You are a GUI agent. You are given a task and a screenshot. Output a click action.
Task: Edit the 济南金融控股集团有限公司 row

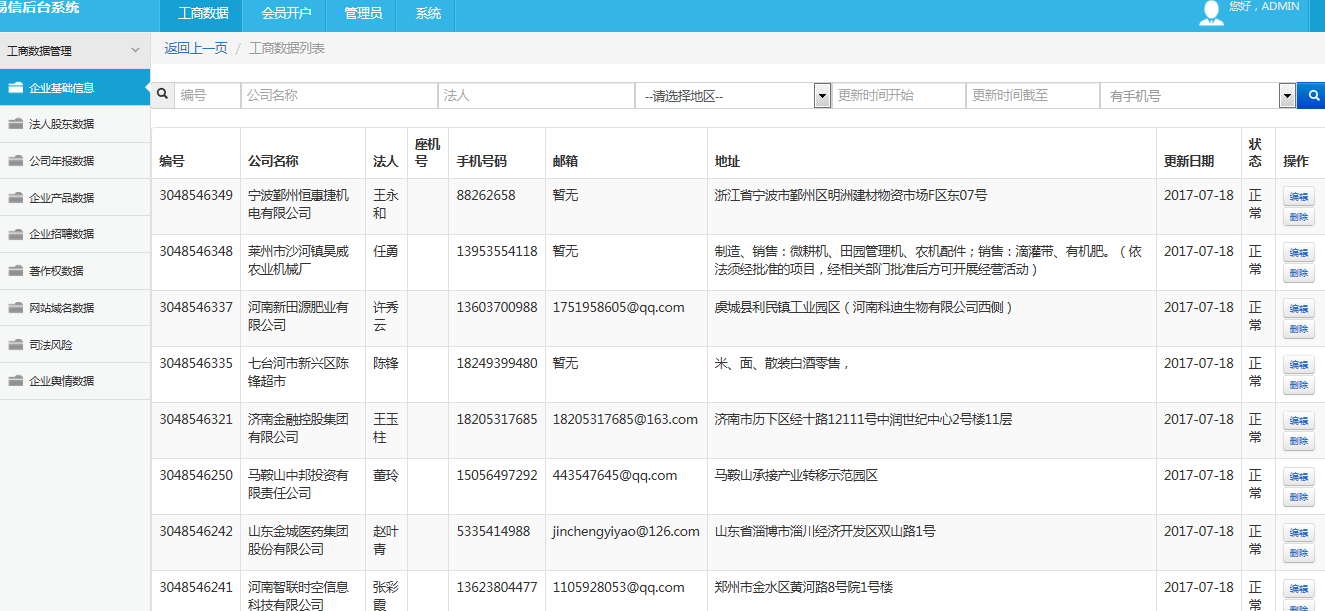1298,421
